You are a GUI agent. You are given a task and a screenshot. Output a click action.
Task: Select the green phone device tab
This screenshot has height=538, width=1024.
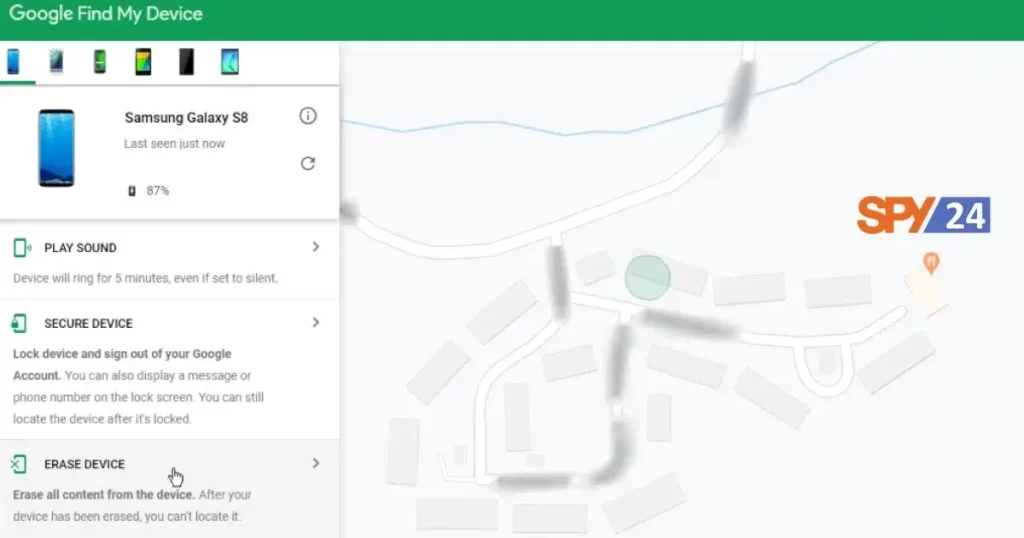[x=99, y=62]
